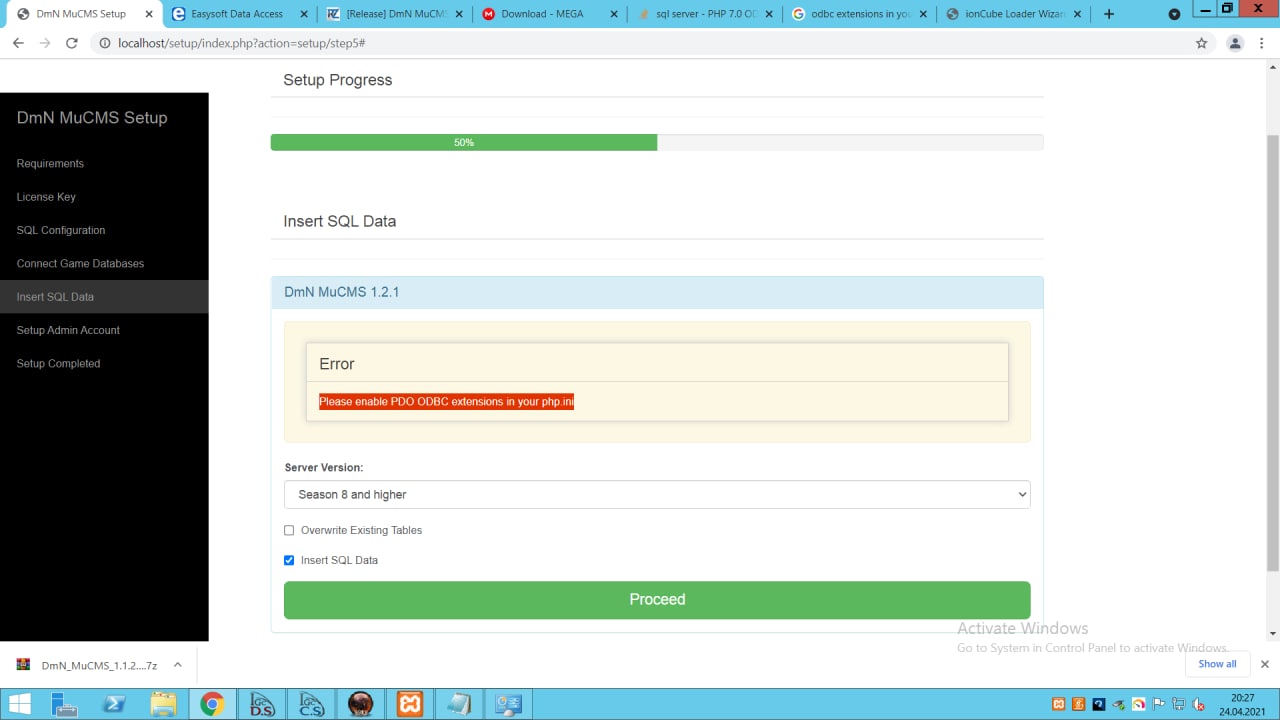Click the orange Java update tray icon
The height and width of the screenshot is (720, 1280).
tap(1078, 704)
